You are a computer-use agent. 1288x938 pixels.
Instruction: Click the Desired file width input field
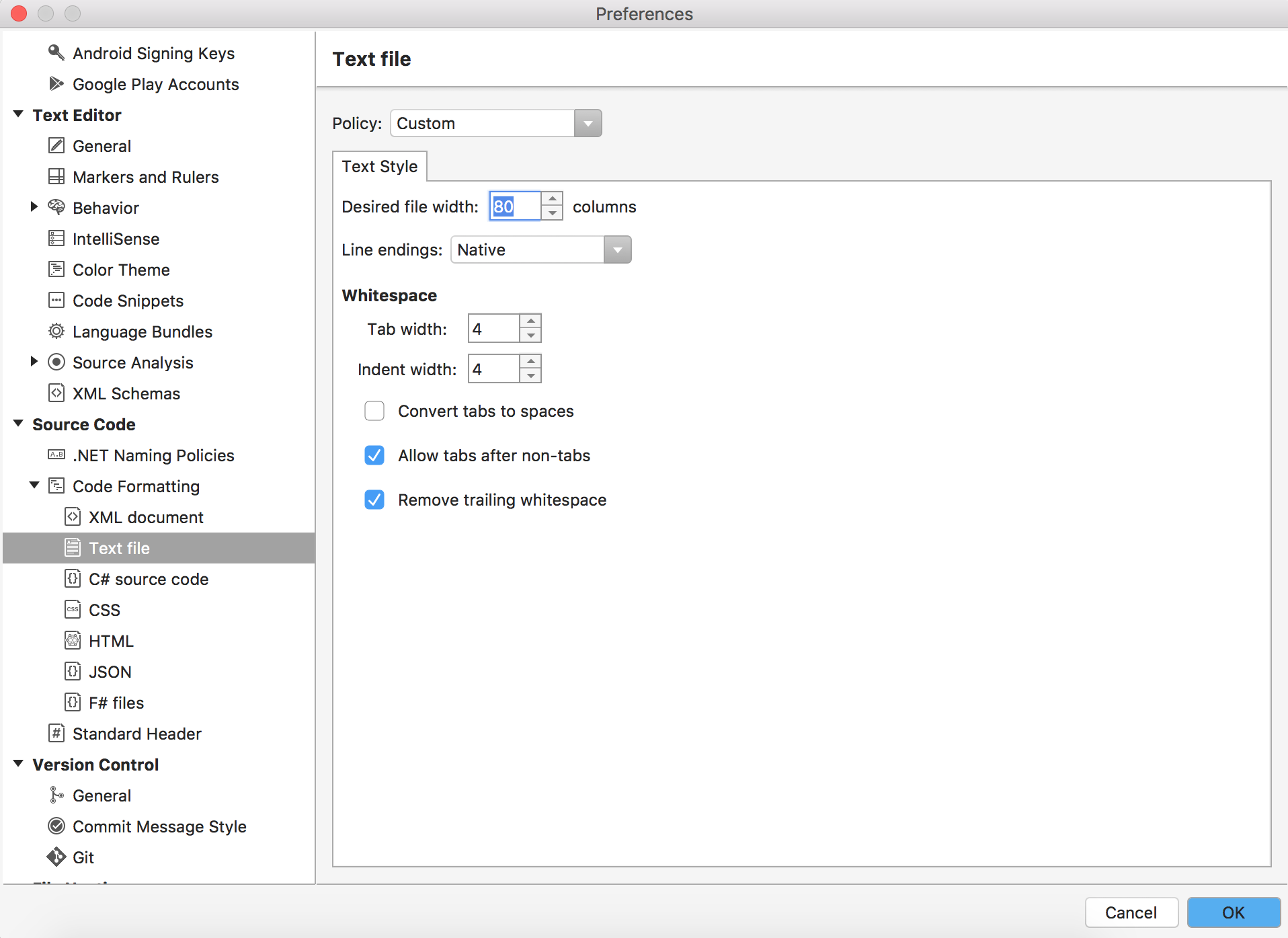coord(515,206)
